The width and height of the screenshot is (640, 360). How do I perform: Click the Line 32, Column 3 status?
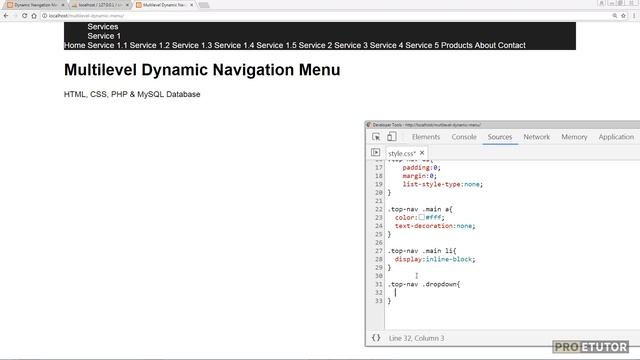click(x=416, y=338)
